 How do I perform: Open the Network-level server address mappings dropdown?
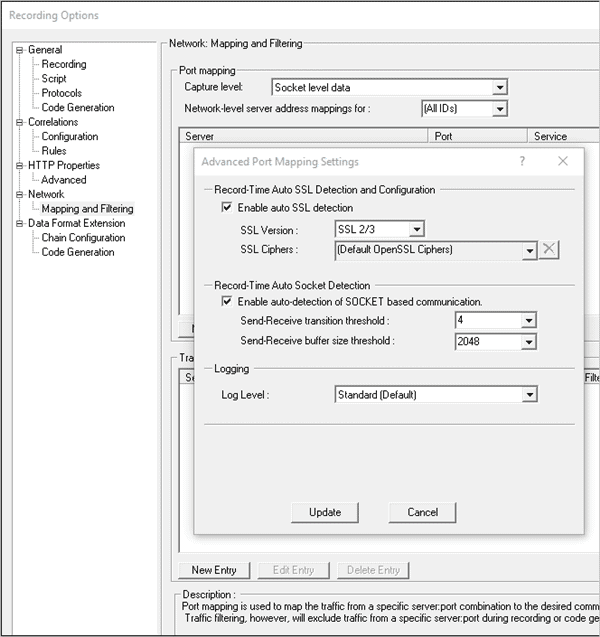[500, 108]
